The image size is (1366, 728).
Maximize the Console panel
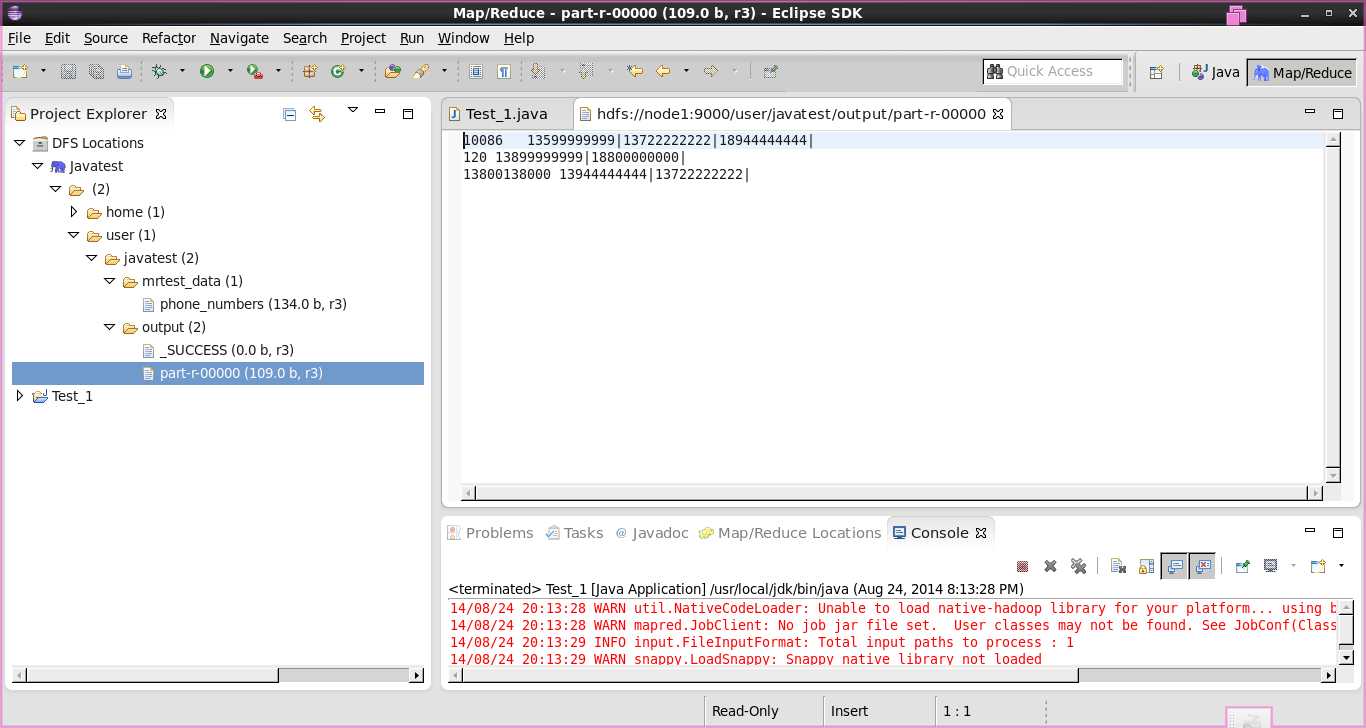pos(1338,533)
